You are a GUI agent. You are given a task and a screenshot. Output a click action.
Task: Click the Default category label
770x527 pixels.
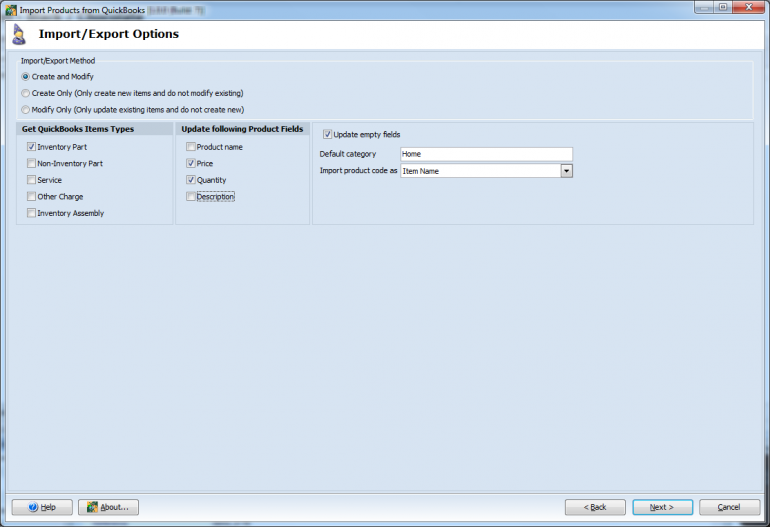tap(348, 154)
